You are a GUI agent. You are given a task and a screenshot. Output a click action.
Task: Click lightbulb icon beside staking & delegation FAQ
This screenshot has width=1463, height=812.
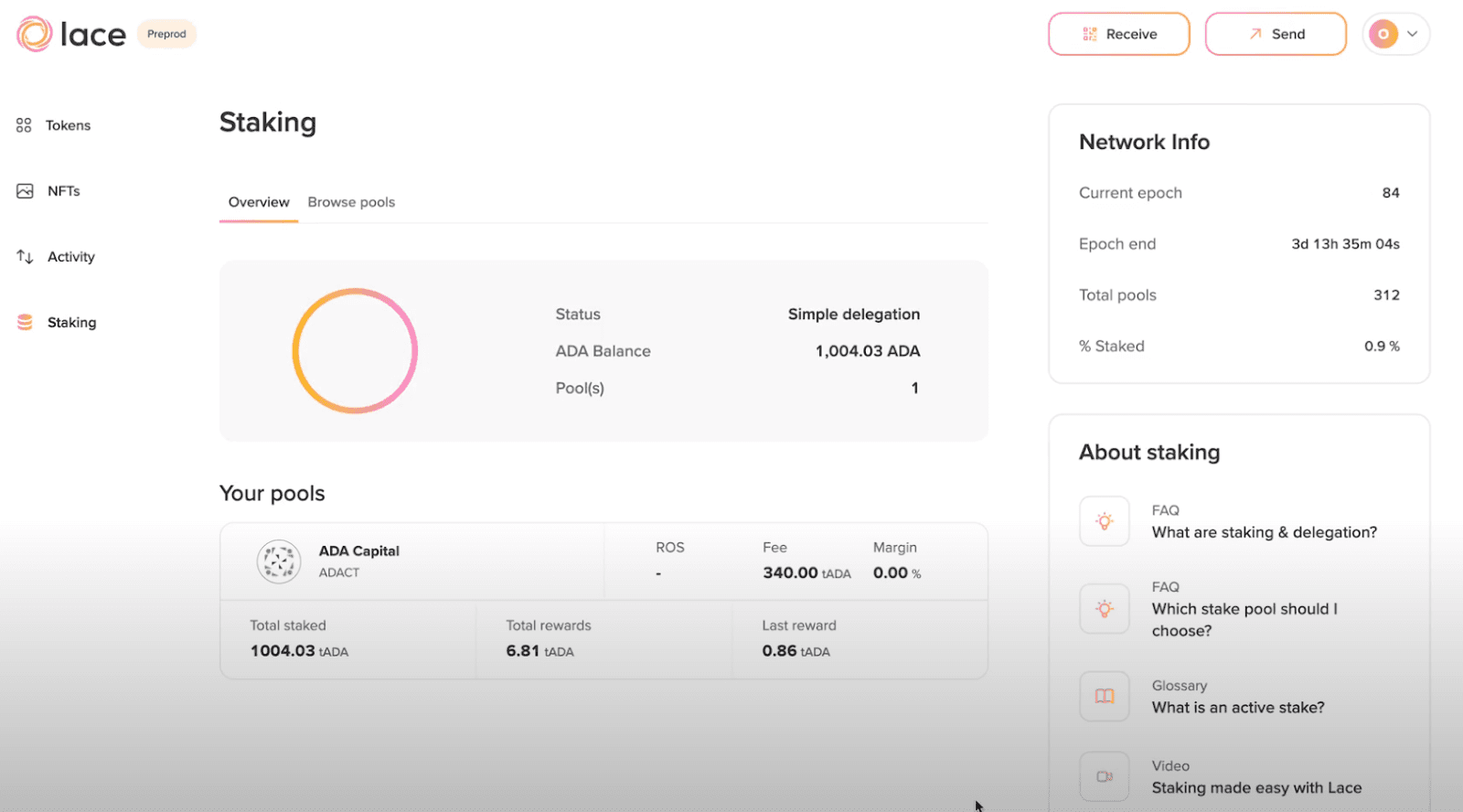(x=1105, y=521)
